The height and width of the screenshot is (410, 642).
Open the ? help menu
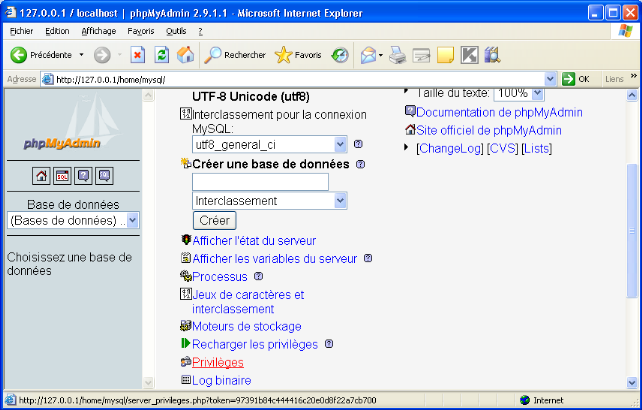200,31
